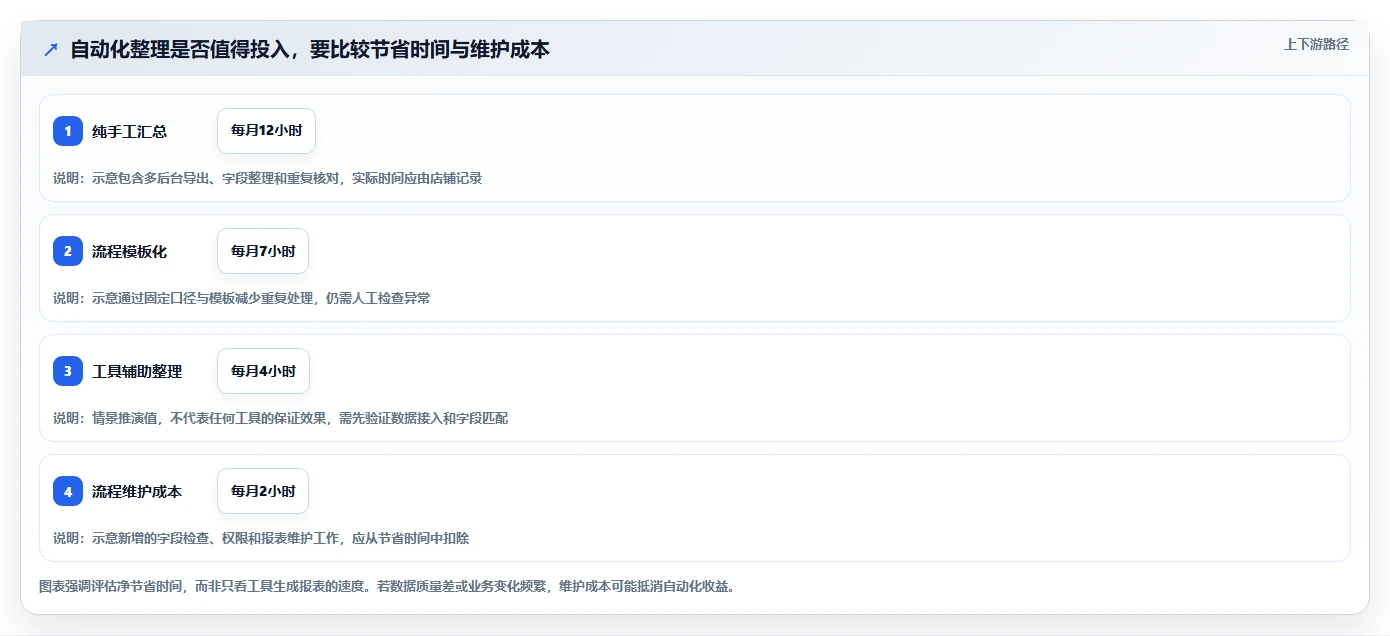The width and height of the screenshot is (1390, 636).
Task: Click the footer text 图表强调评估净节省时间
Action: coord(387,586)
